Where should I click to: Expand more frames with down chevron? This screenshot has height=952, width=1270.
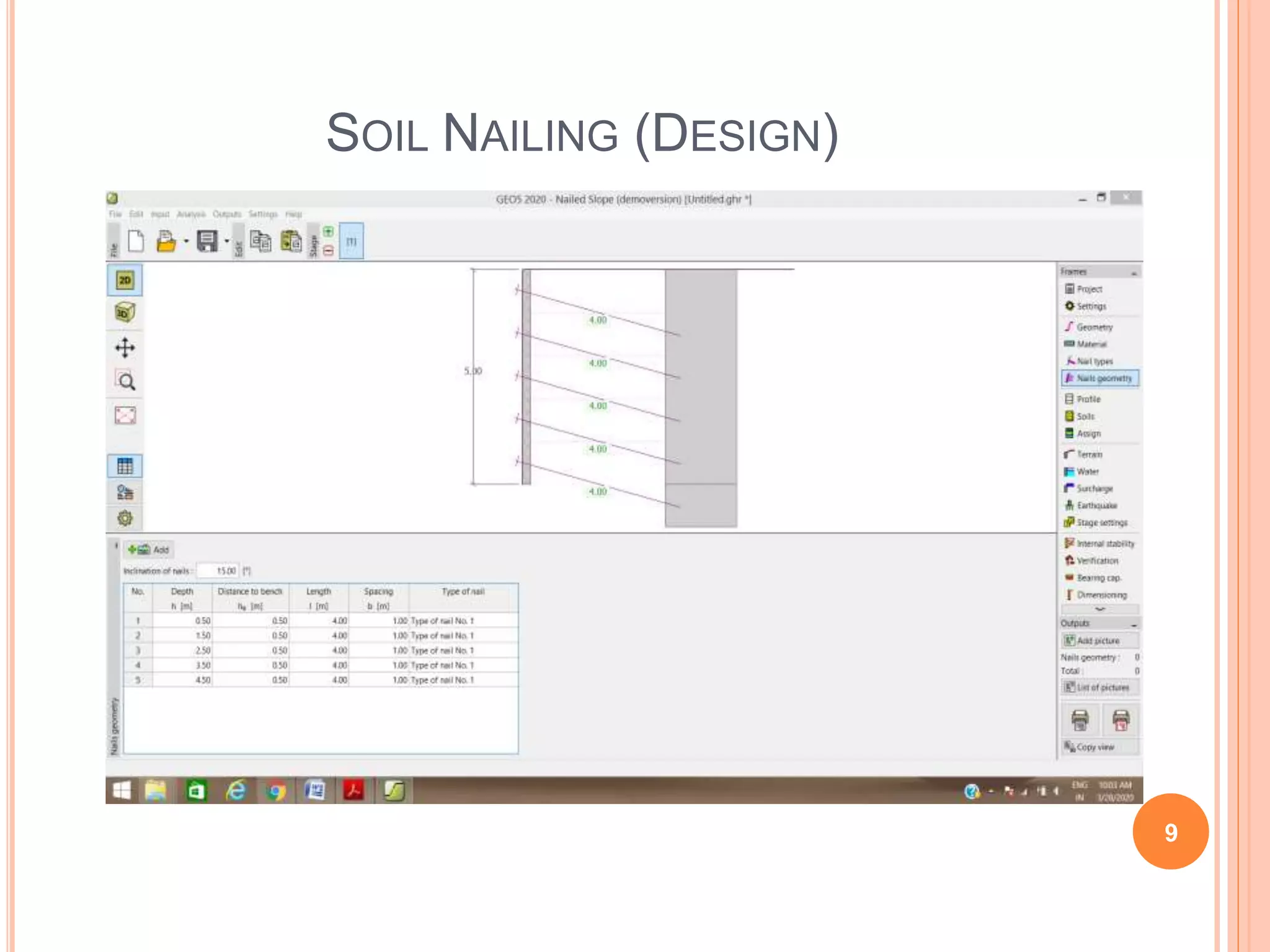coord(1100,609)
